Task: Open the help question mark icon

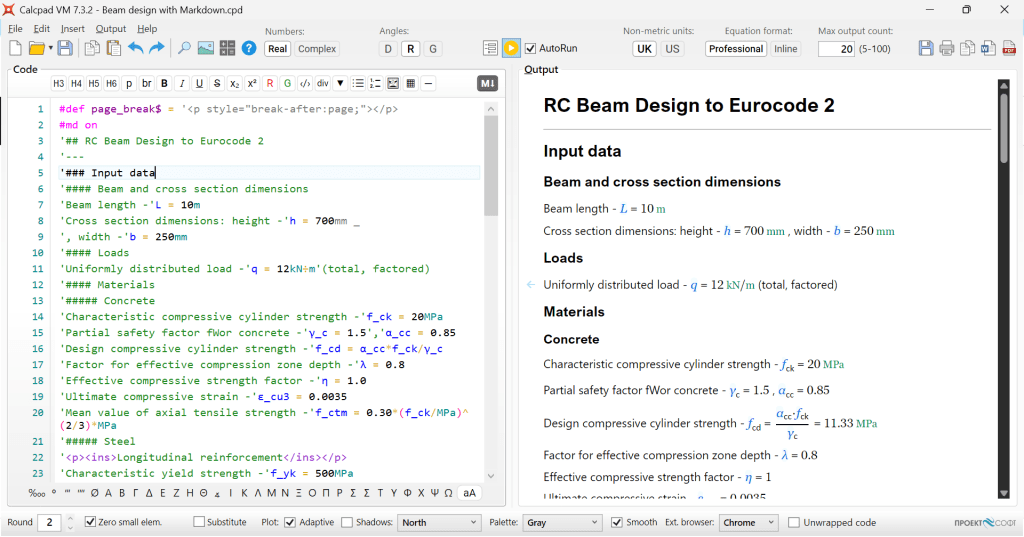Action: pyautogui.click(x=249, y=48)
